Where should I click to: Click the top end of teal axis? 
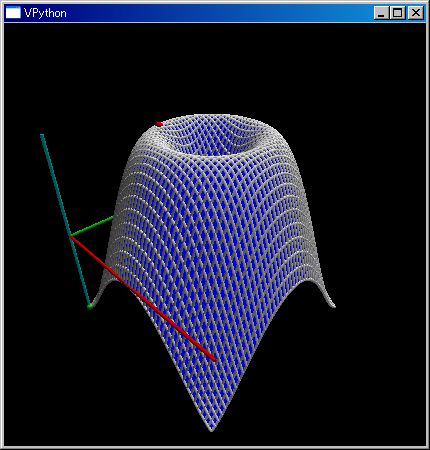tap(42, 135)
